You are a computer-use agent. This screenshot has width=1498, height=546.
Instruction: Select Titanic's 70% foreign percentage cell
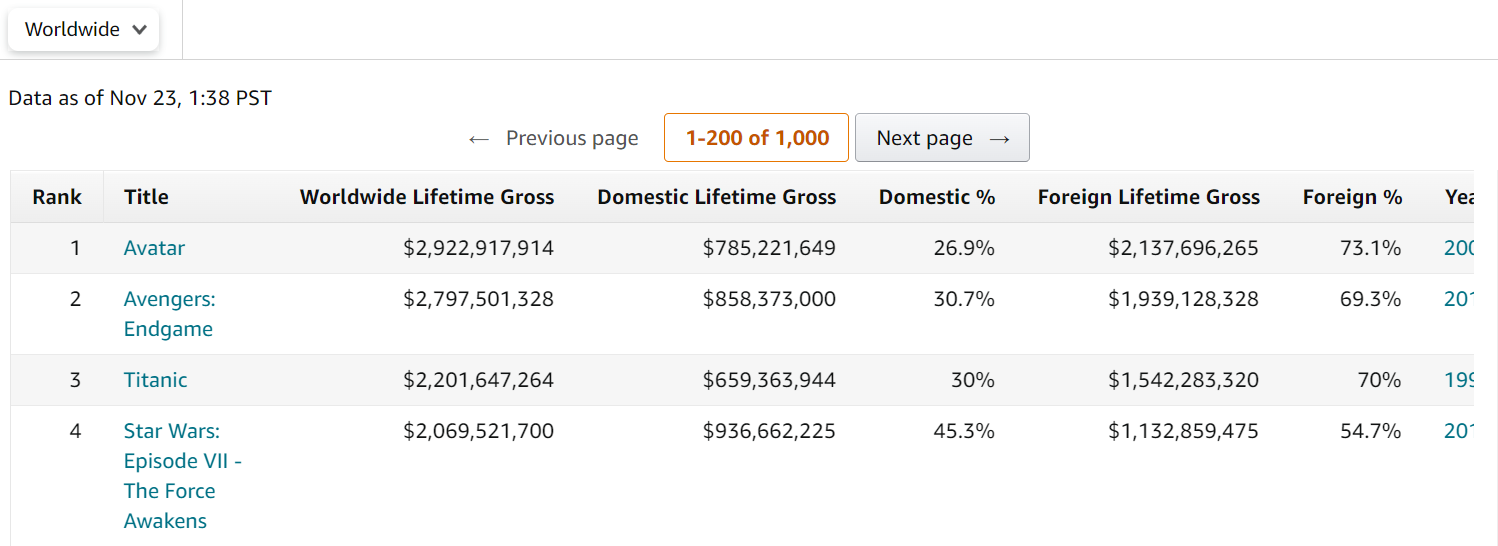coord(1380,380)
